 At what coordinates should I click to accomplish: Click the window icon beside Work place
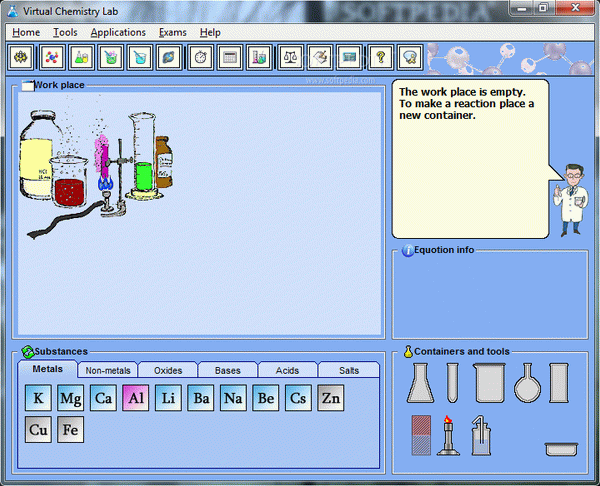[x=28, y=85]
